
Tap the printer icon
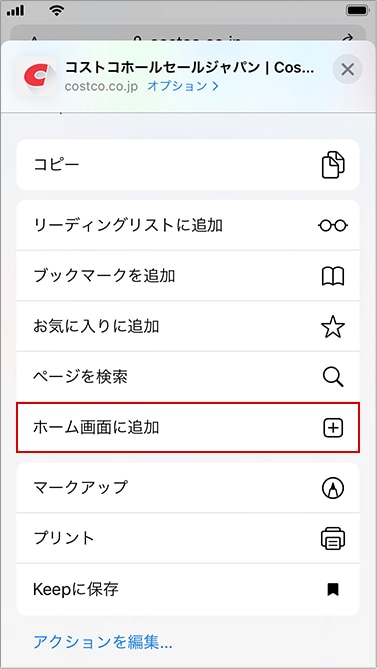pos(333,538)
